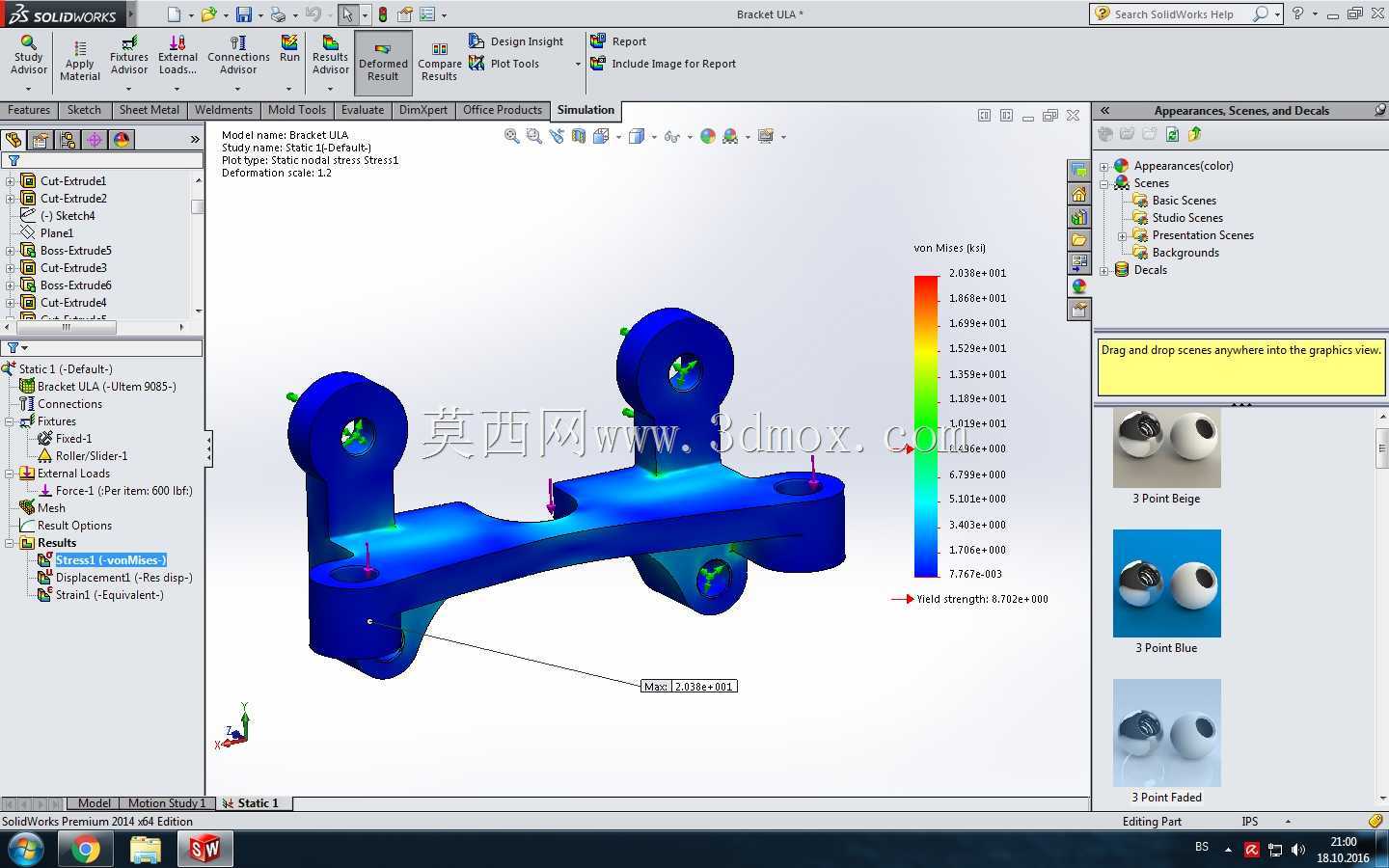
Task: Click the Edit Appearance sphere icon
Action: click(x=708, y=136)
